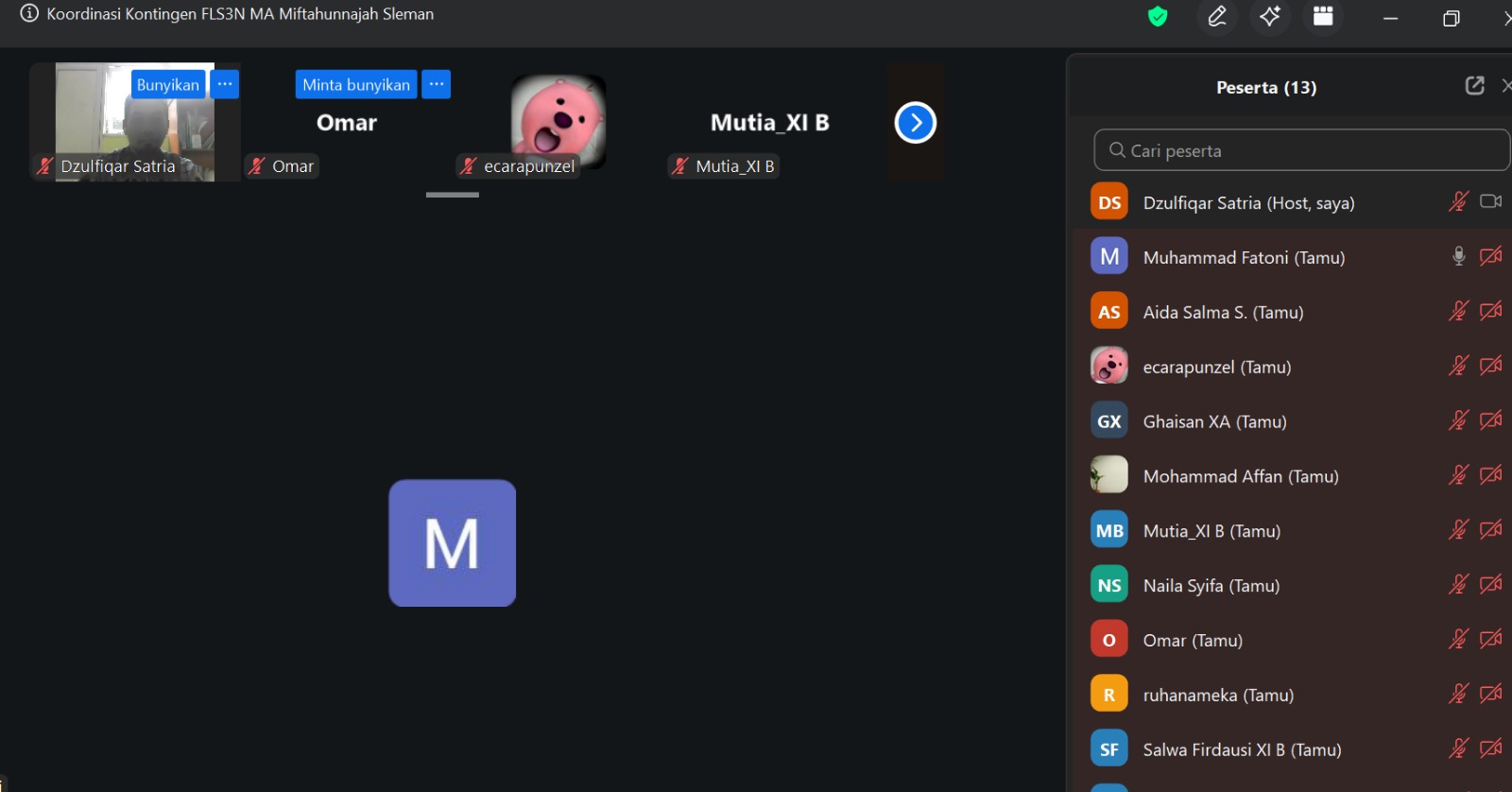The width and height of the screenshot is (1512, 792).
Task: Click the DS avatar of Dzulfiqar Satria
Action: coord(1109,202)
